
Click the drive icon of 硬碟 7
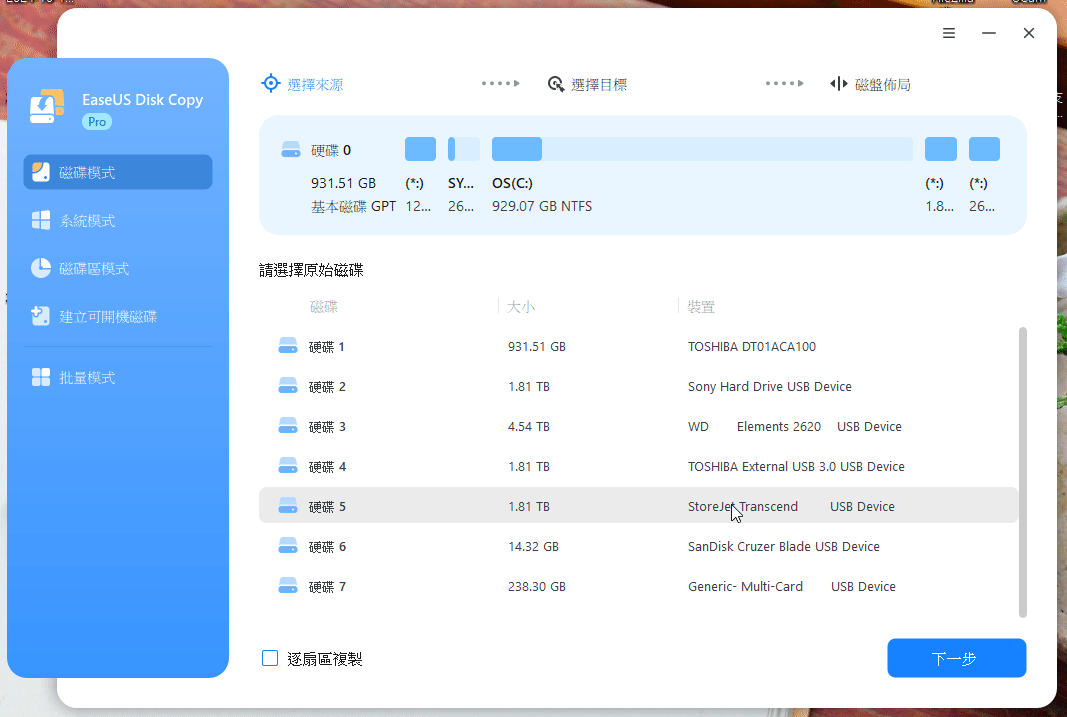point(288,586)
